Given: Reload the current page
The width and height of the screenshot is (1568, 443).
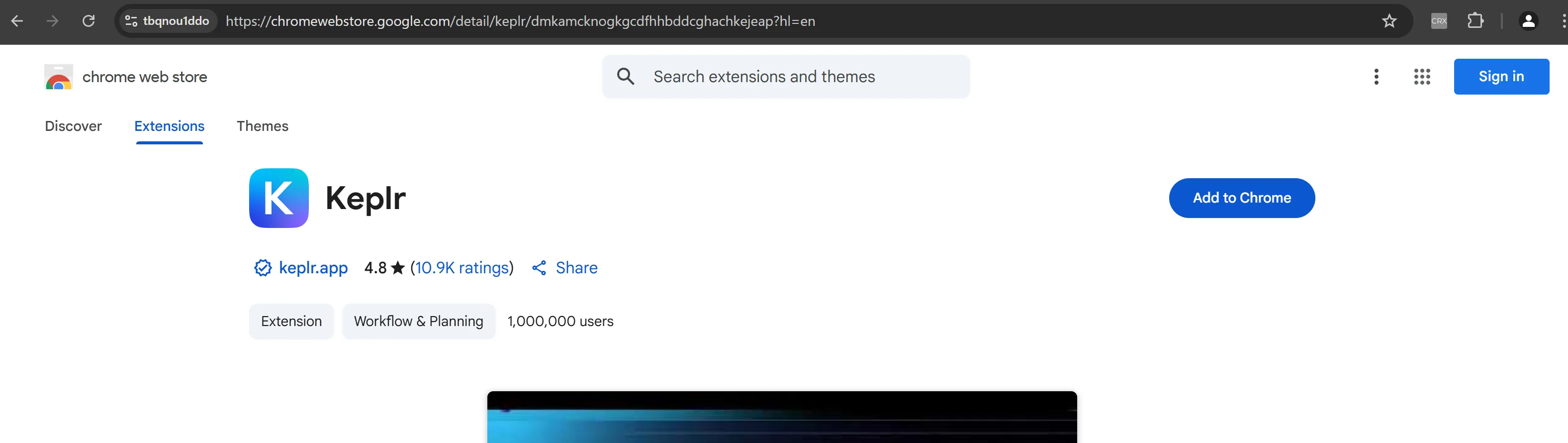Looking at the screenshot, I should [89, 21].
